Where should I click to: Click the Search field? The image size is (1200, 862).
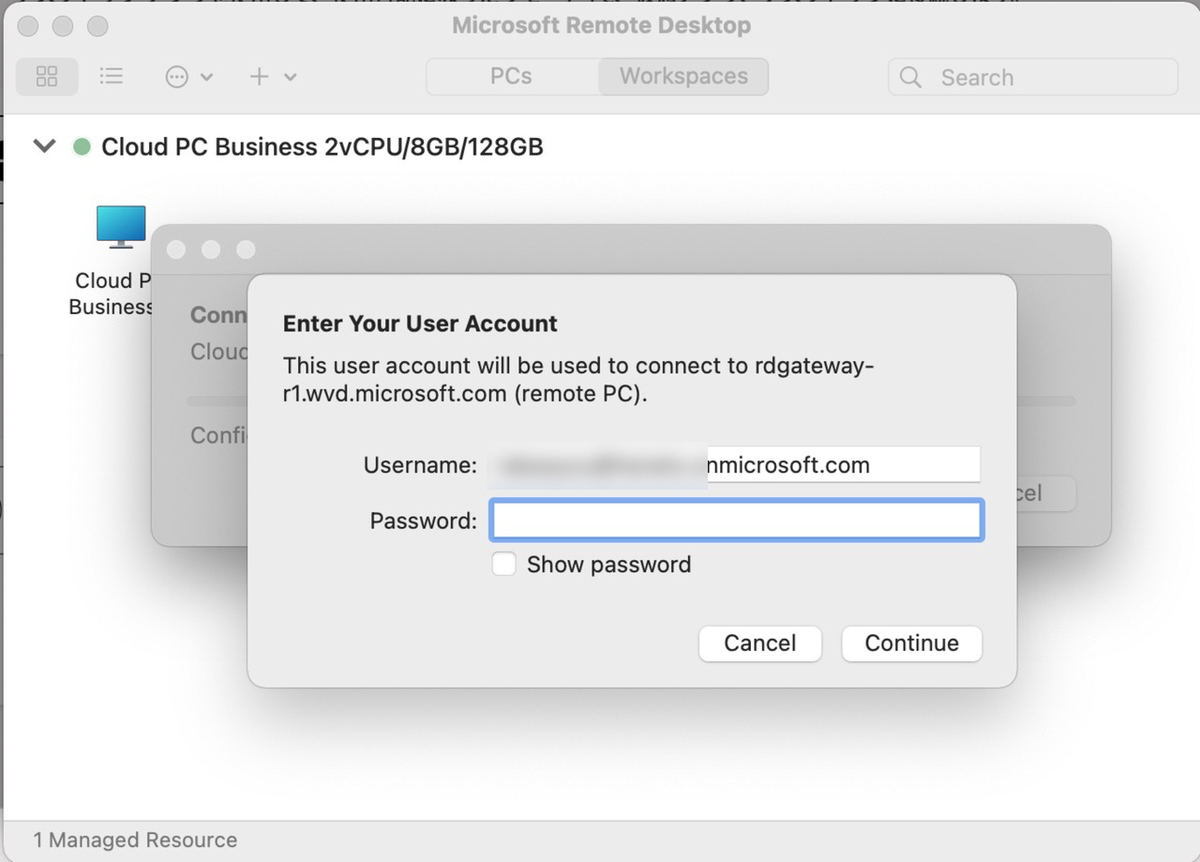(x=1033, y=77)
